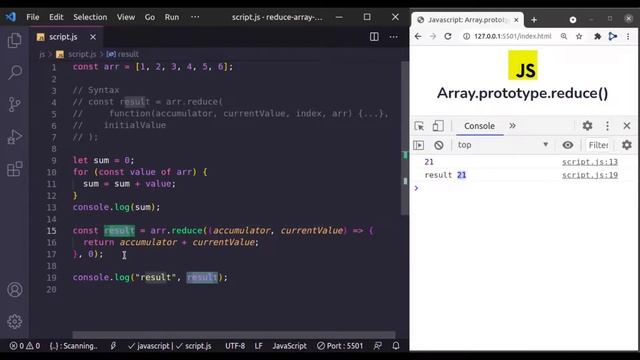Open the top context dropdown
Screen dimensions: 640x360
pos(502,145)
